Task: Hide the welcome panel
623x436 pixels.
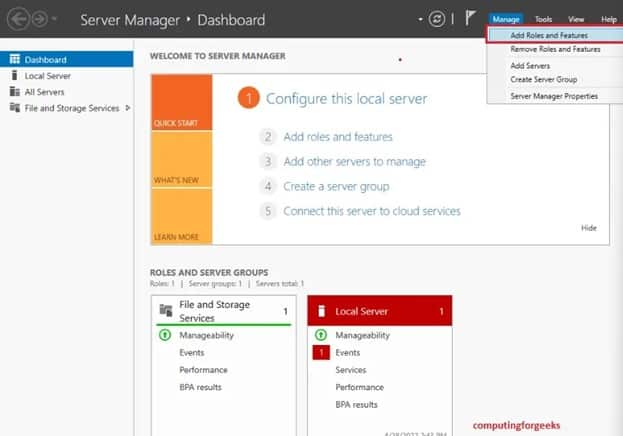Action: (588, 228)
